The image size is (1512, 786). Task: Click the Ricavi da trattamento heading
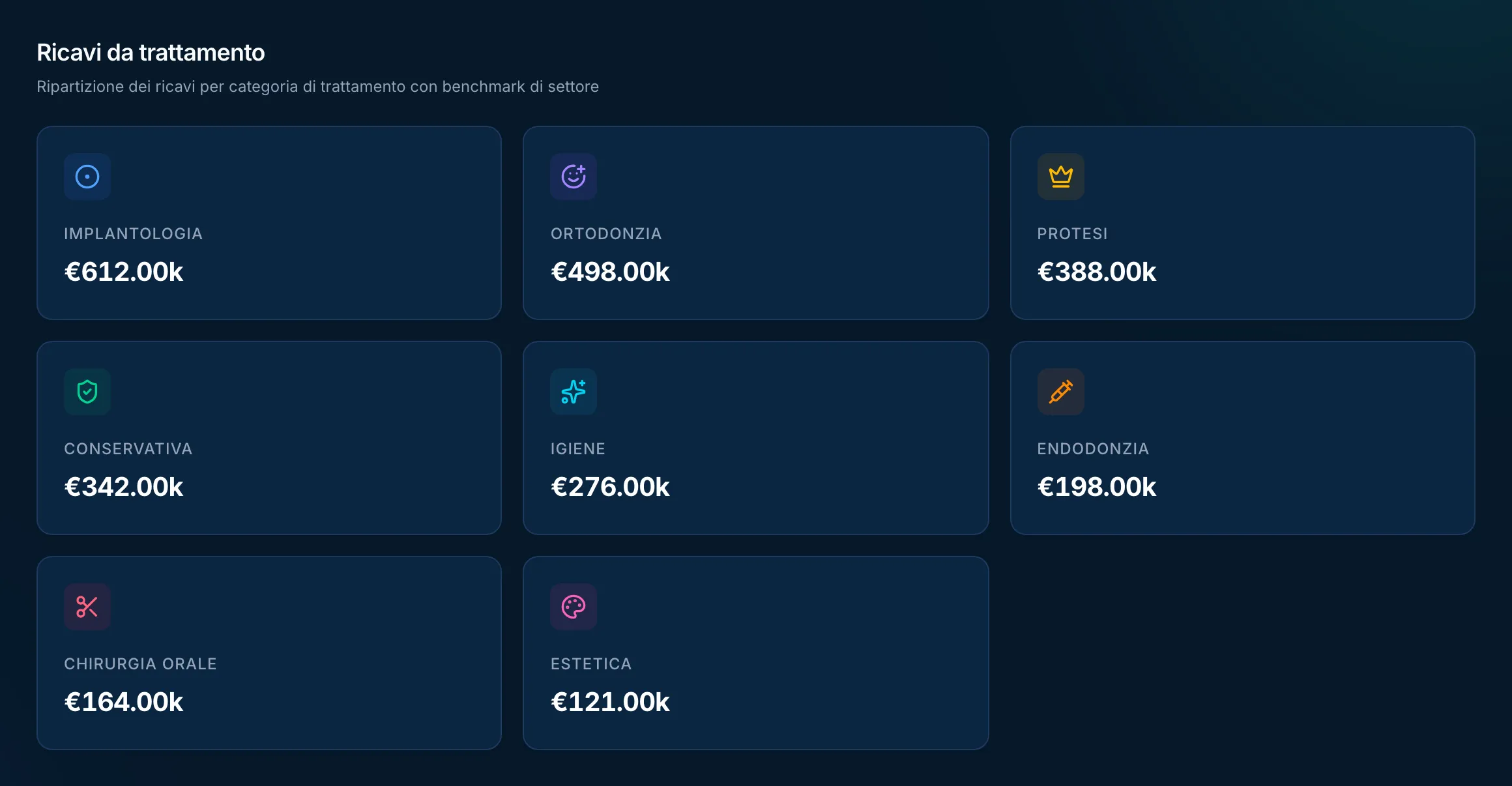click(151, 53)
